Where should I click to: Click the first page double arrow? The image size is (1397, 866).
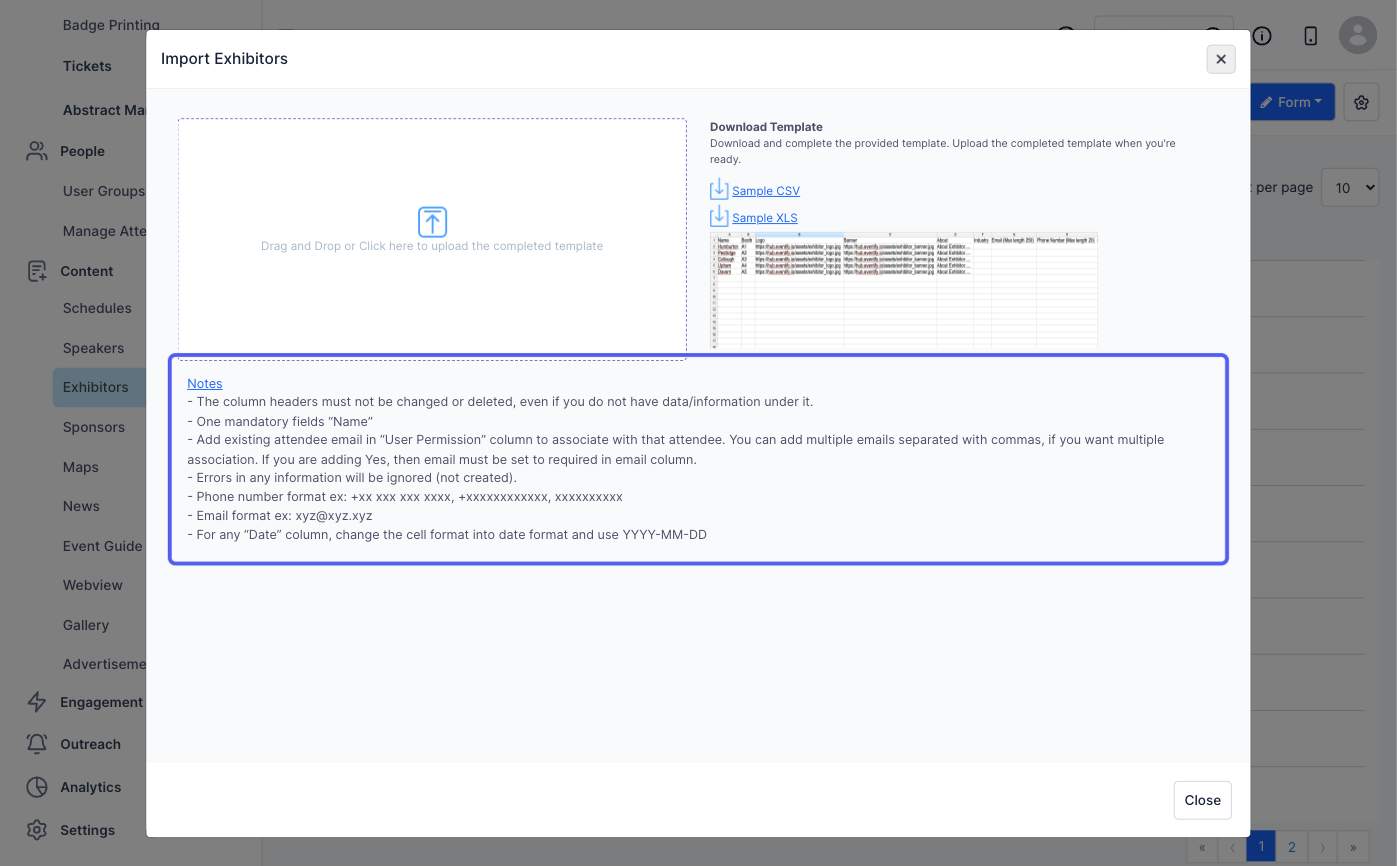tap(1202, 847)
